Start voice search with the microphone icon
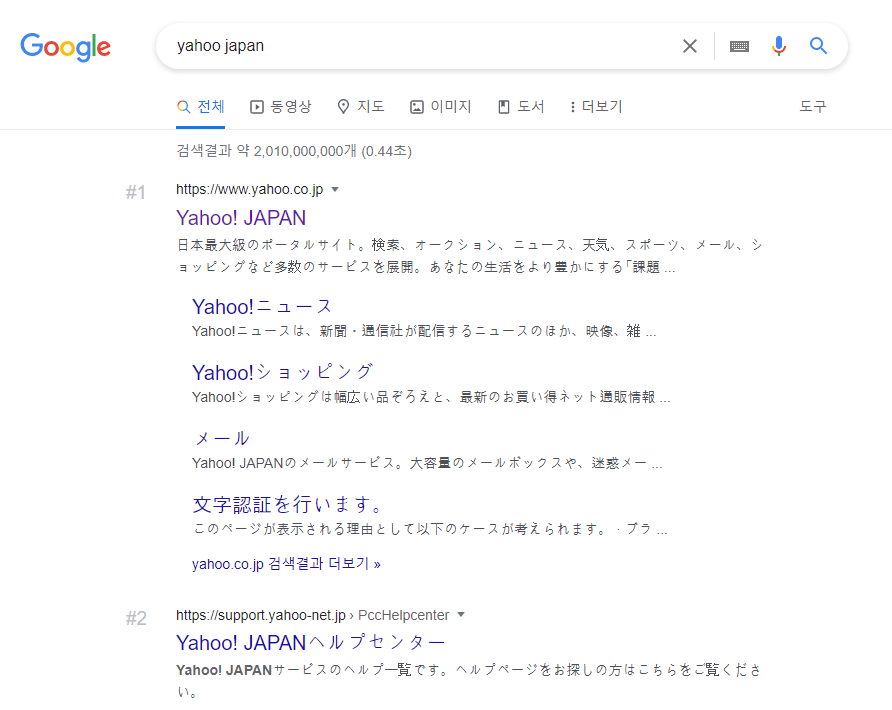Screen dimensions: 892x710 779,46
